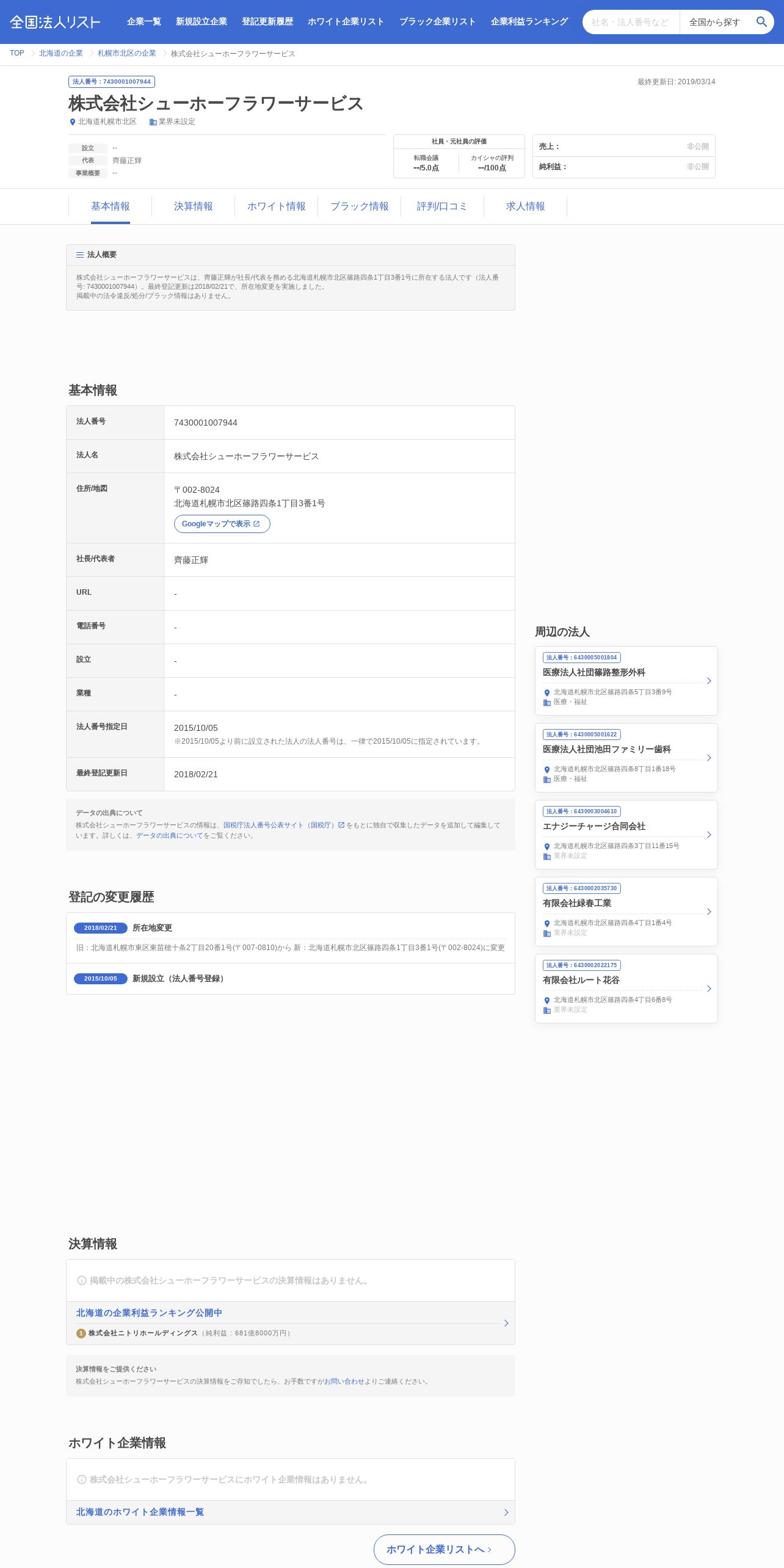Image resolution: width=784 pixels, height=1568 pixels.
Task: Follow the 札幌市北区の企業 breadcrumb link
Action: (127, 53)
